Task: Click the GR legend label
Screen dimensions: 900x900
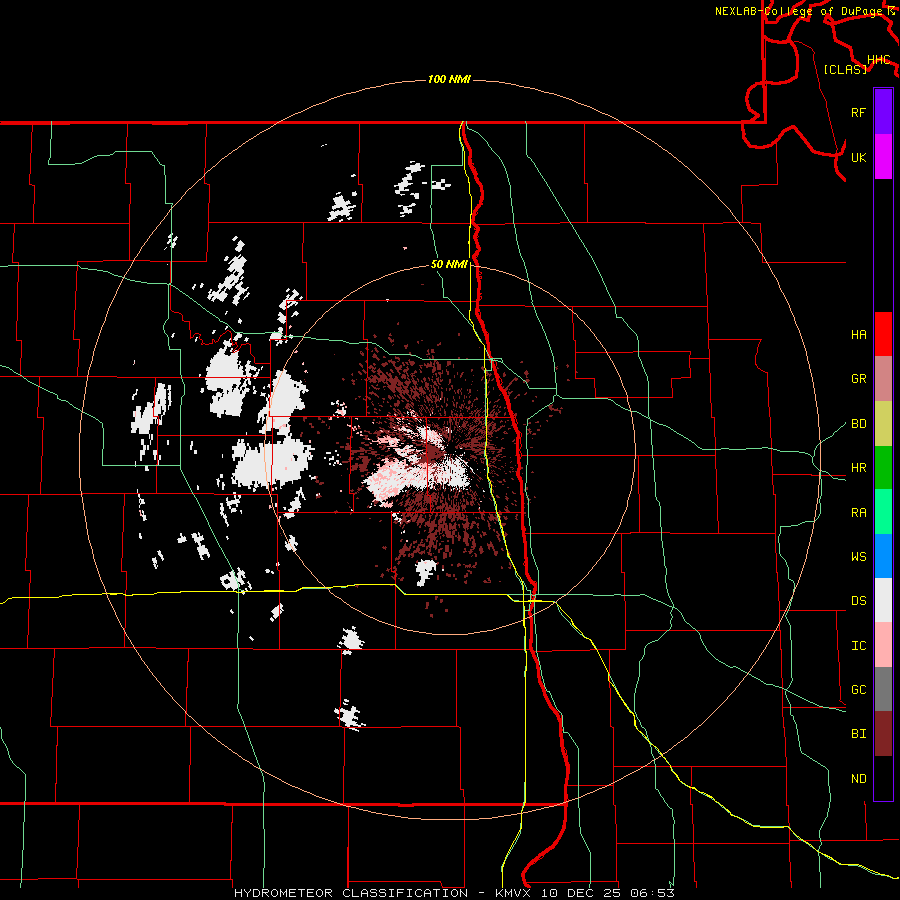Action: pyautogui.click(x=858, y=379)
